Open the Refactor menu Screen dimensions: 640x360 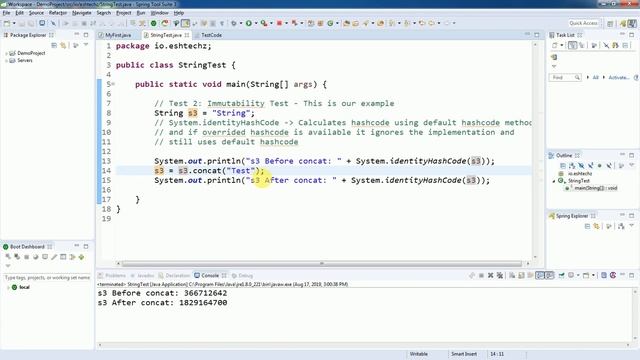[58, 13]
